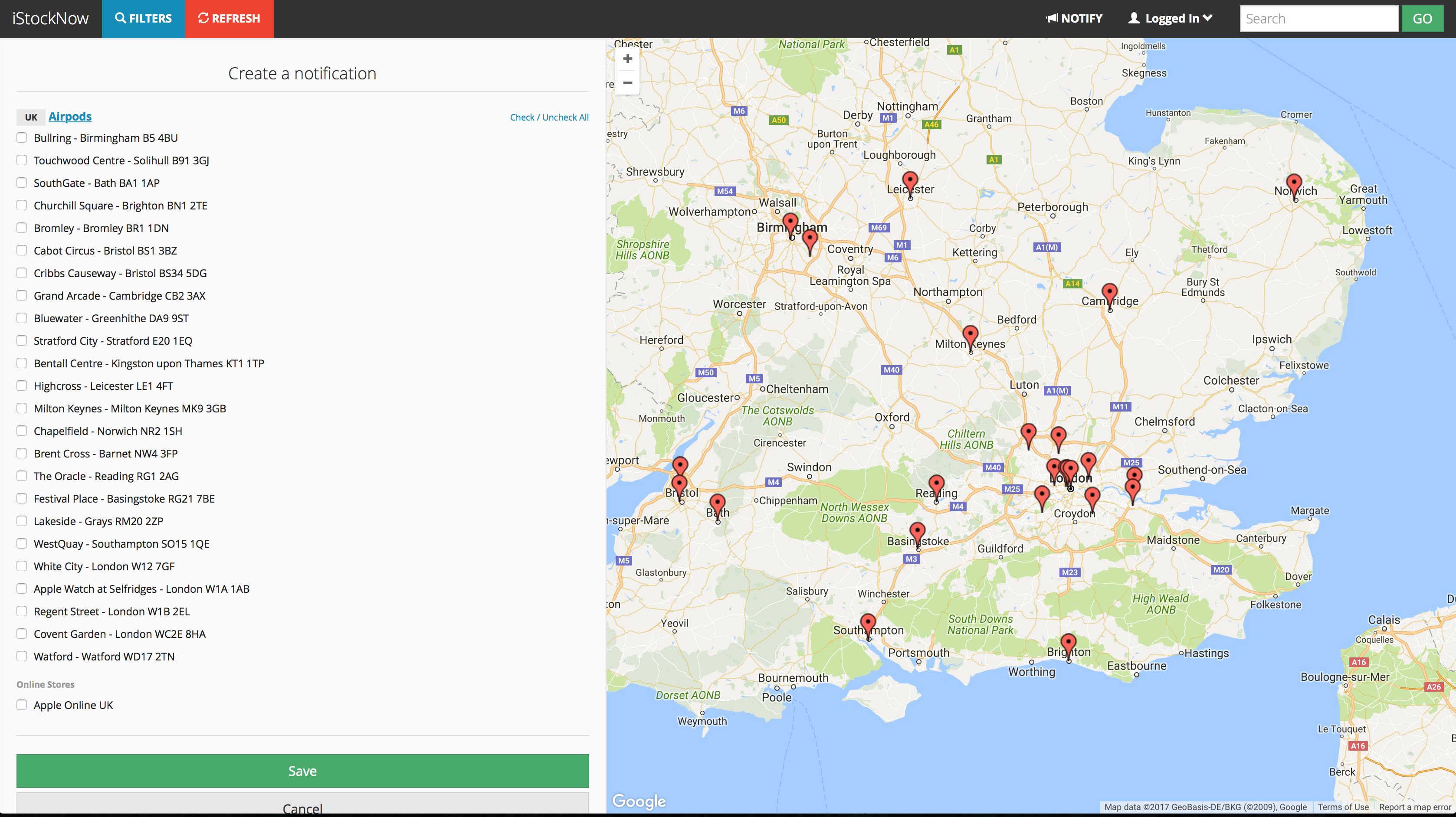Click the map marker at Basingstoke

point(917,532)
